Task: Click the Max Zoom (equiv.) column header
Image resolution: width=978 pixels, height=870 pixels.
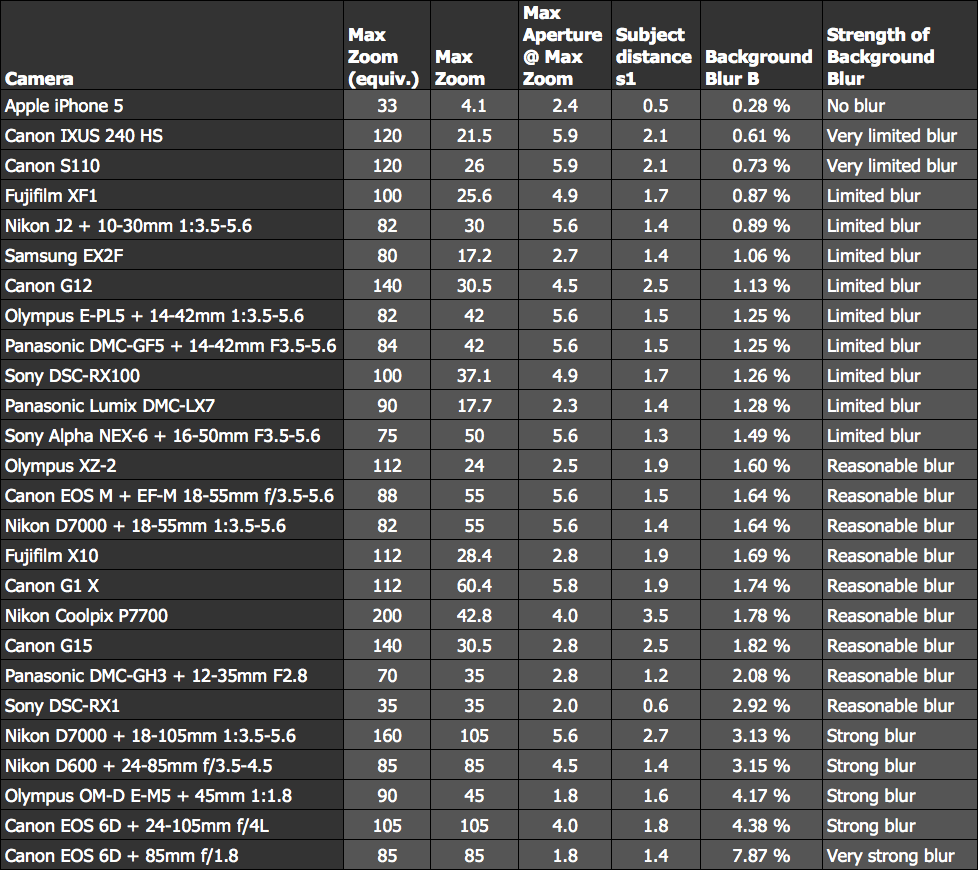Action: click(x=387, y=45)
